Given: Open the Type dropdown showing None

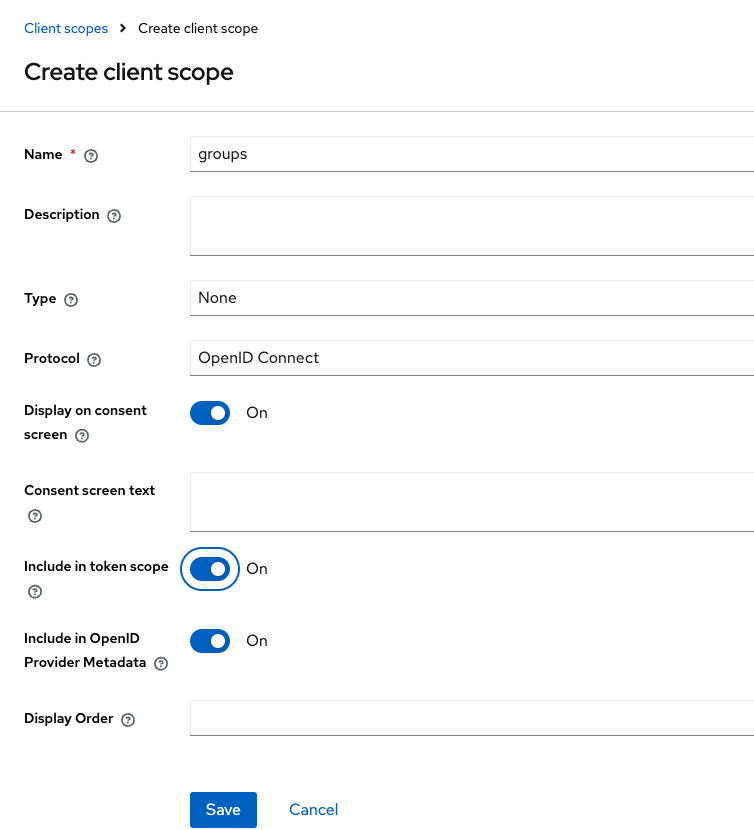Looking at the screenshot, I should 470,298.
